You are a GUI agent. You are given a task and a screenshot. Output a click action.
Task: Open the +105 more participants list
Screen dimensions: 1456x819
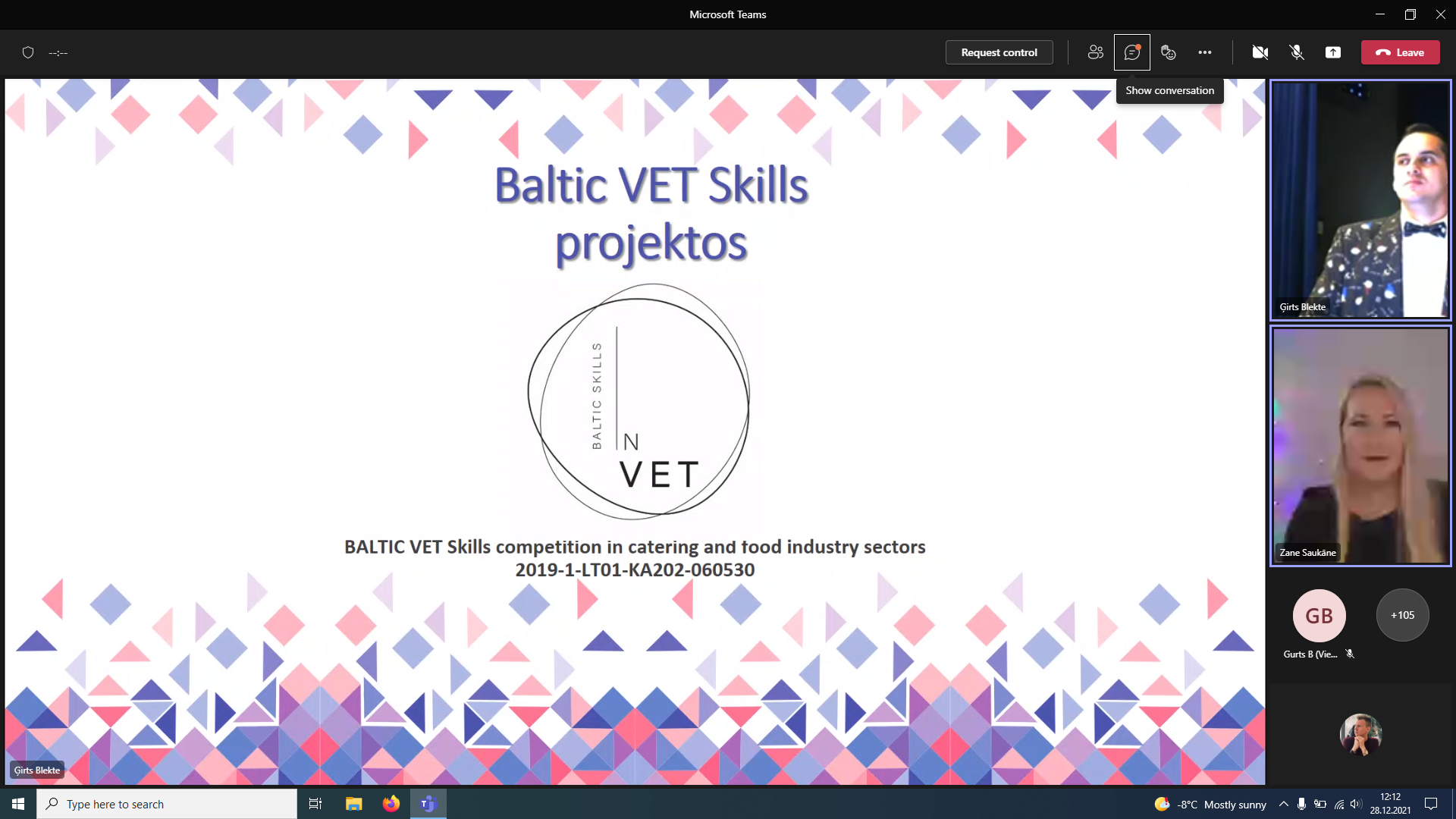coord(1402,615)
